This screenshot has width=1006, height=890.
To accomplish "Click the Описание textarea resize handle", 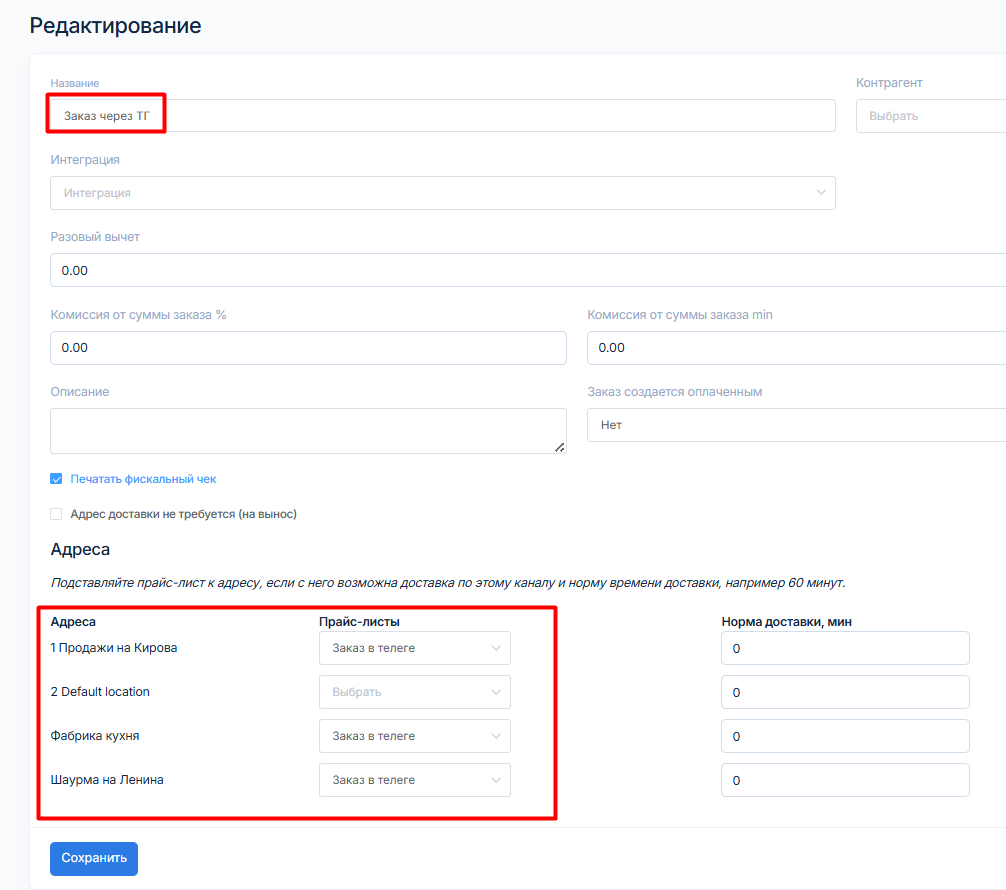I will [x=560, y=447].
